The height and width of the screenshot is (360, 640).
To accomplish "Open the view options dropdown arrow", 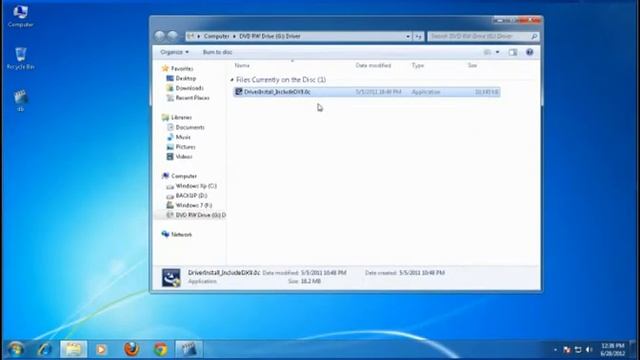I will [x=497, y=52].
